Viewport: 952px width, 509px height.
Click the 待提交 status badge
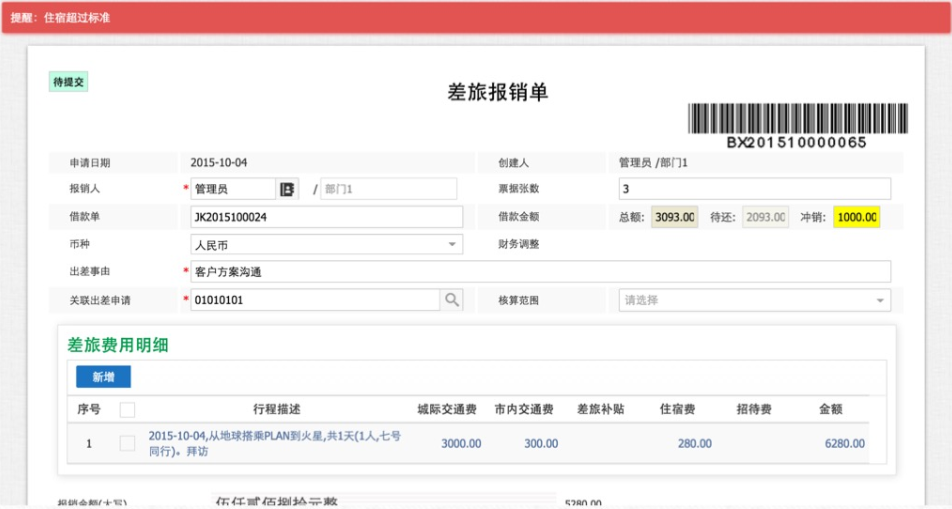(x=68, y=82)
